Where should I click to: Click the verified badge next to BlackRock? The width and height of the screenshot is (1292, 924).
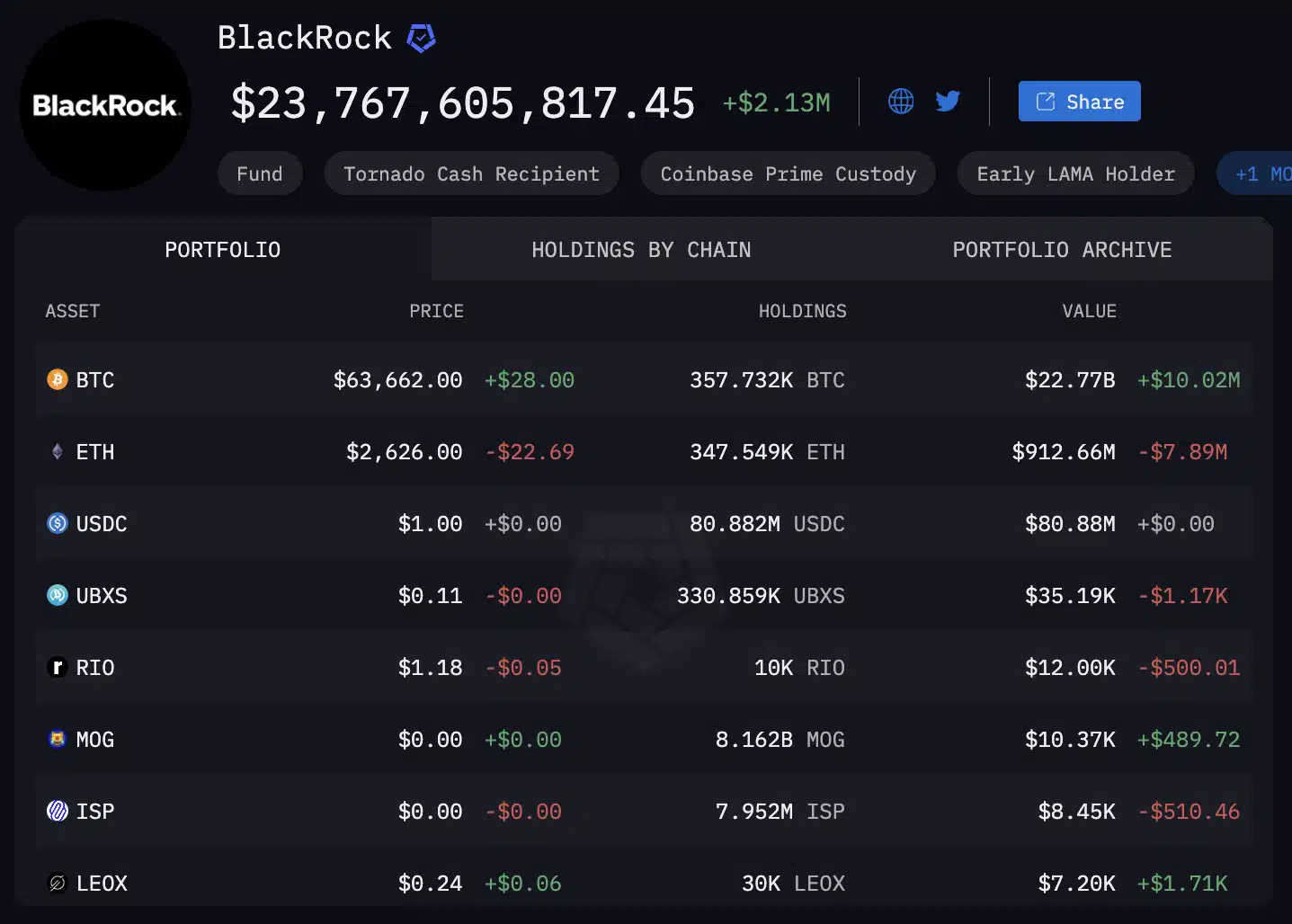pyautogui.click(x=421, y=38)
